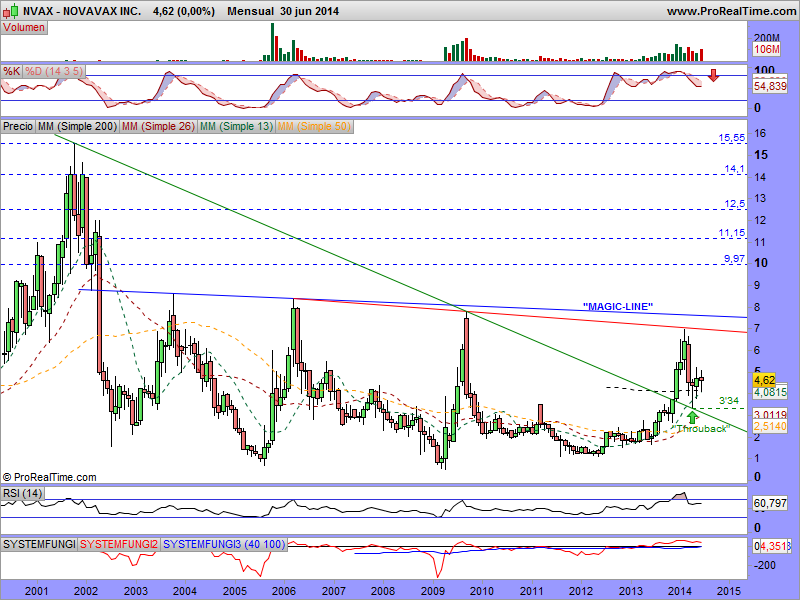The width and height of the screenshot is (800, 600).
Task: Click the orange 2,5140 value tag
Action: coord(770,426)
